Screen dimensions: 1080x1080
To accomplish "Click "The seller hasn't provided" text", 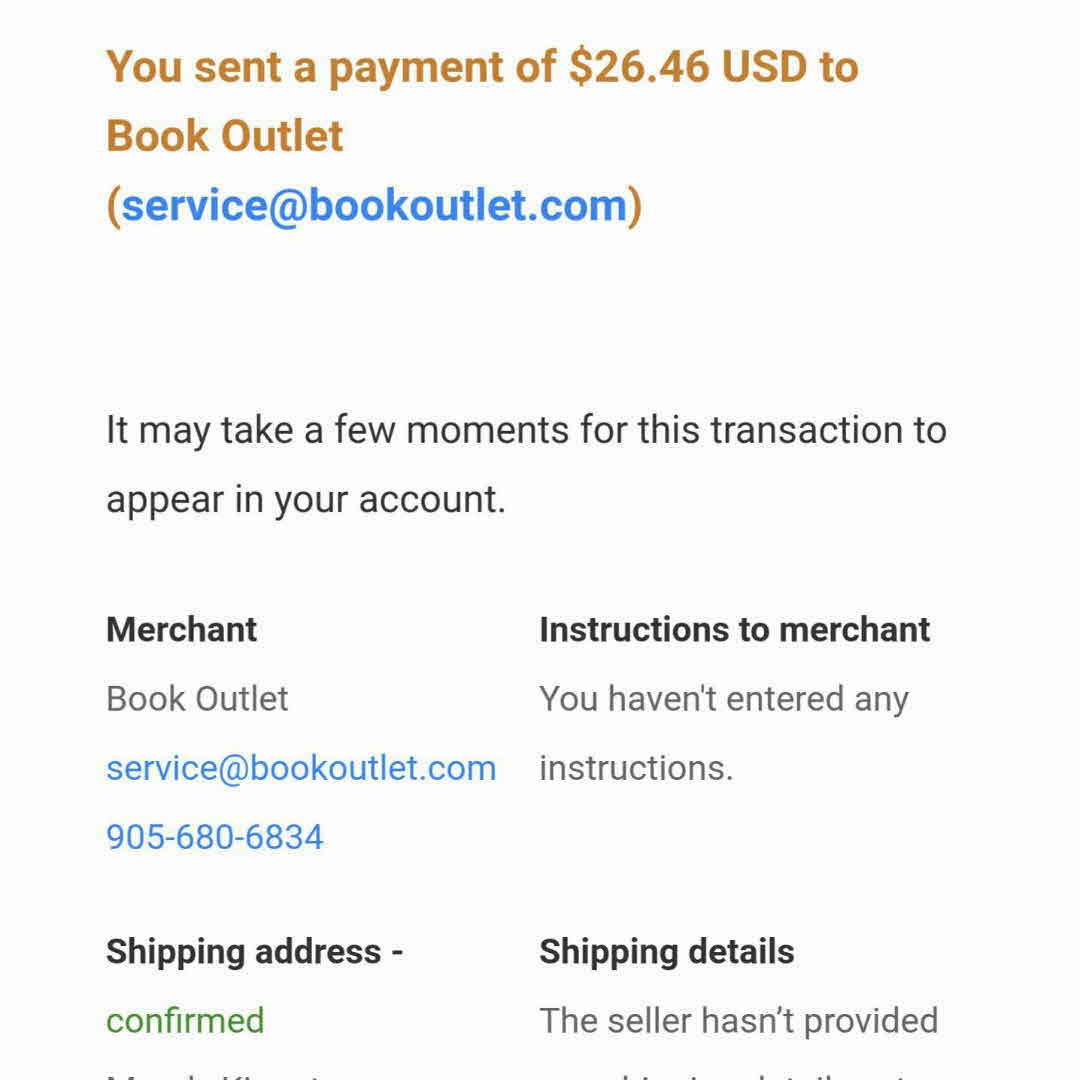I will click(x=738, y=1021).
